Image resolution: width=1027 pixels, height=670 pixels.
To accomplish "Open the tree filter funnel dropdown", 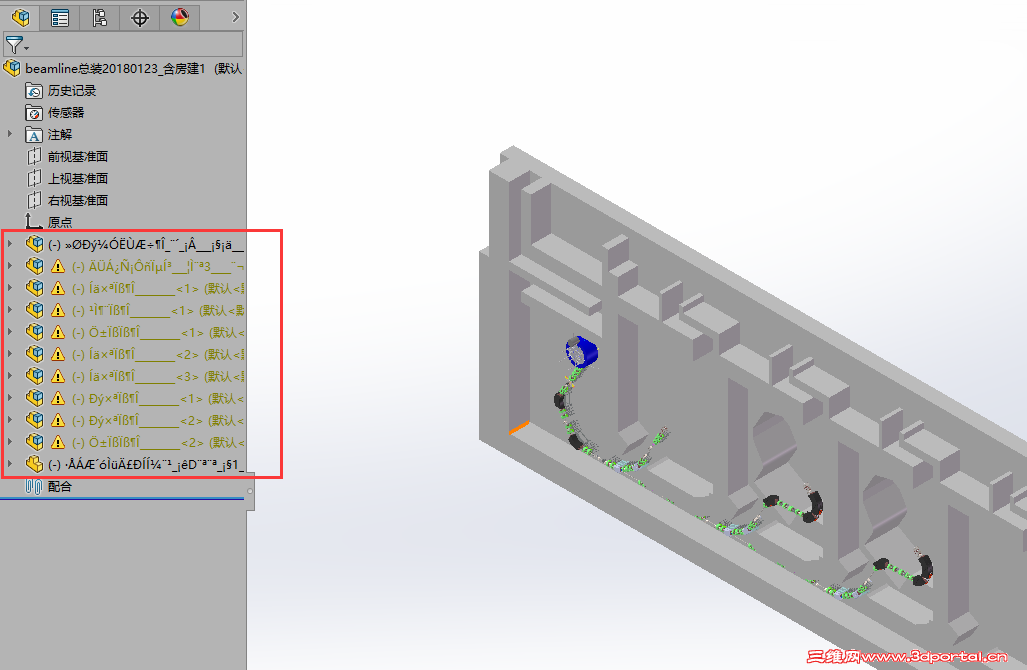I will (x=16, y=45).
